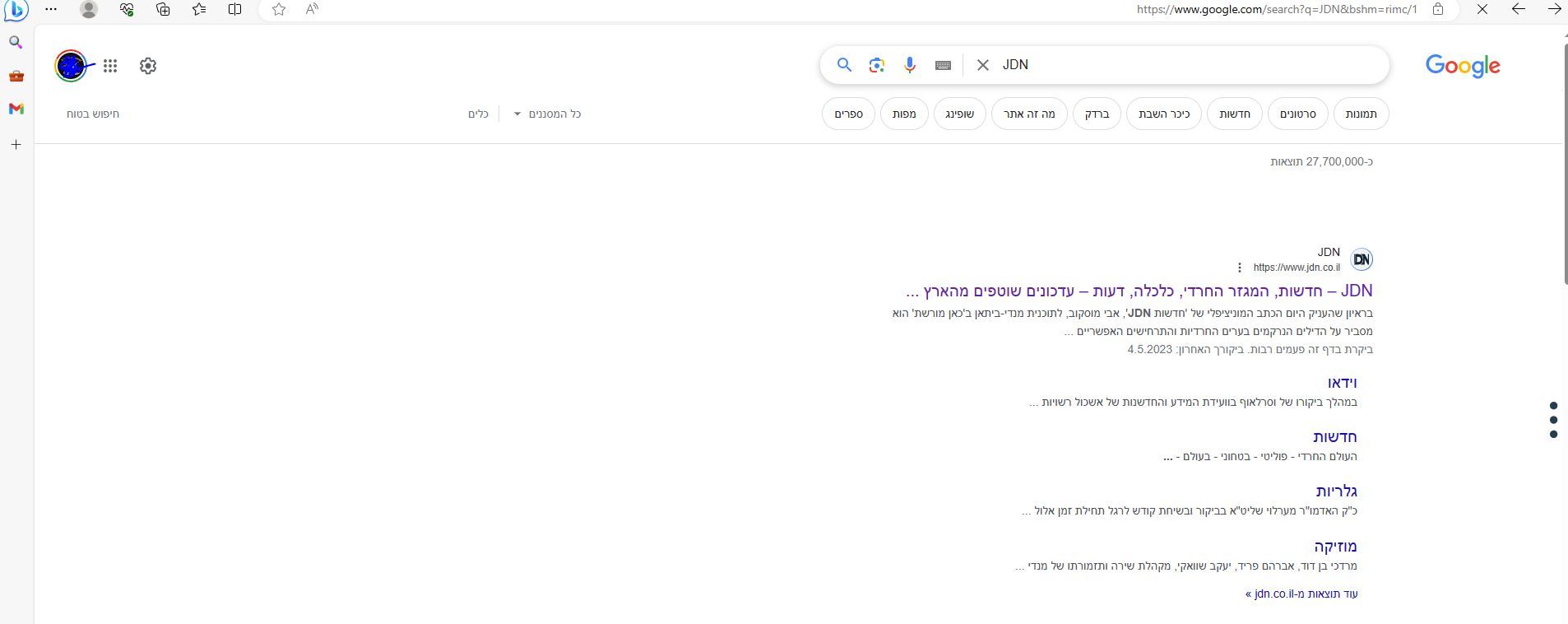Open browser settings and more menu
Screen dimensions: 1568x624
coord(51,9)
